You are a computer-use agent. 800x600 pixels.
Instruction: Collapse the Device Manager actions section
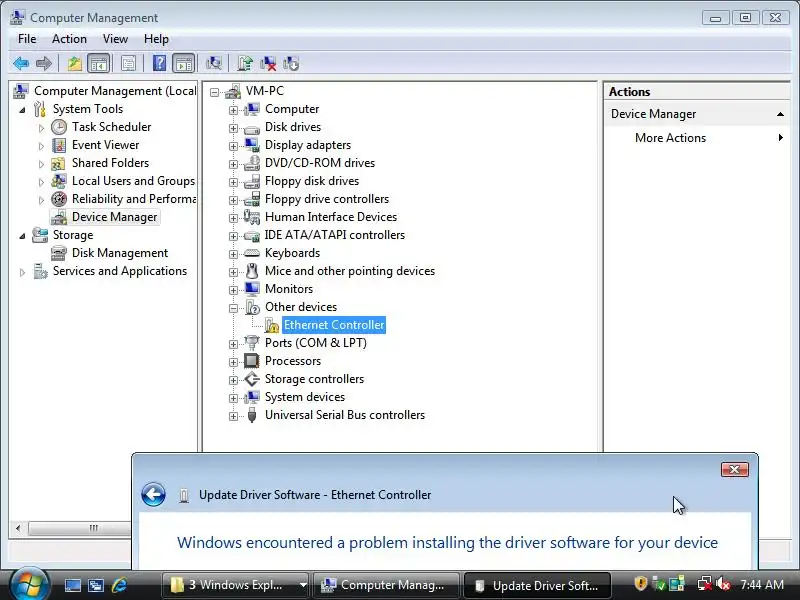tap(780, 114)
